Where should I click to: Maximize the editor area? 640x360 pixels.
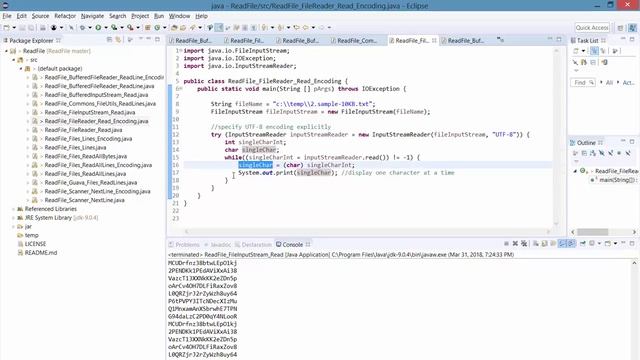(x=559, y=39)
